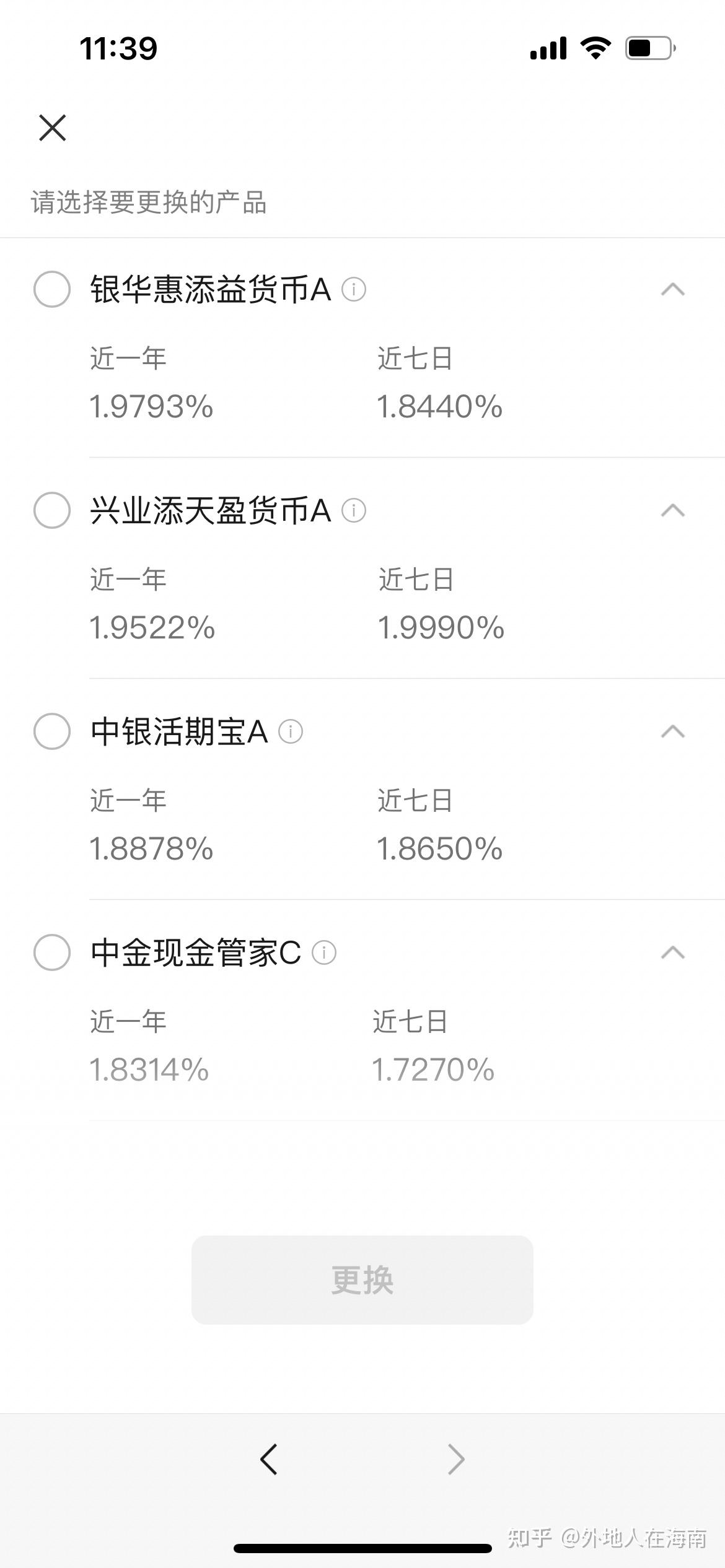Select the 中银活期宝A radio button
Screen dimensions: 725x1568
(52, 731)
